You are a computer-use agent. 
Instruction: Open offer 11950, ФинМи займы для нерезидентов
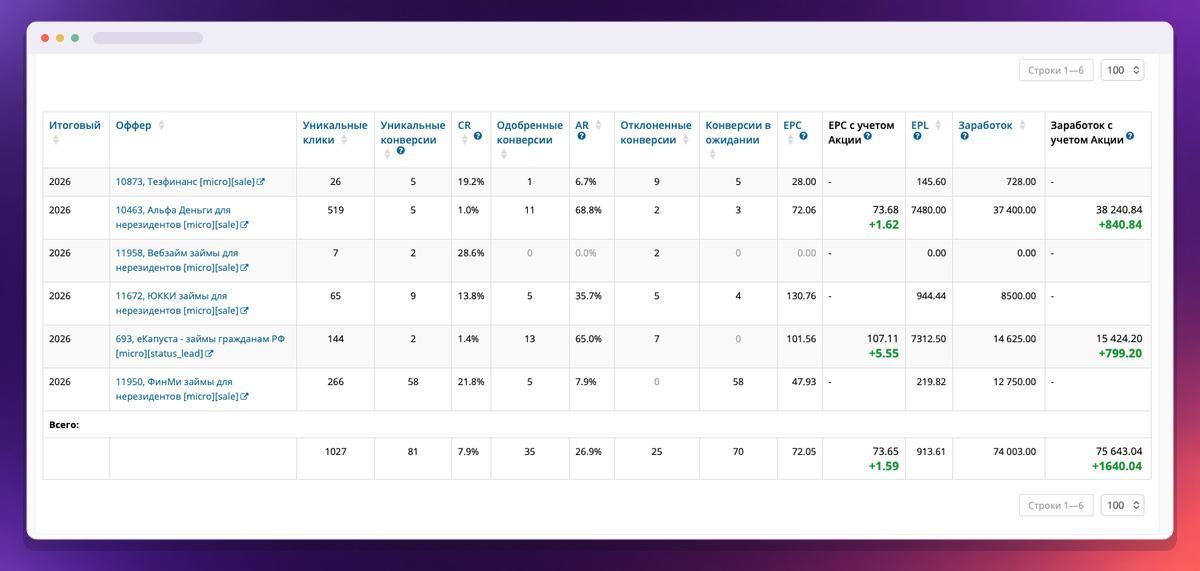point(176,389)
